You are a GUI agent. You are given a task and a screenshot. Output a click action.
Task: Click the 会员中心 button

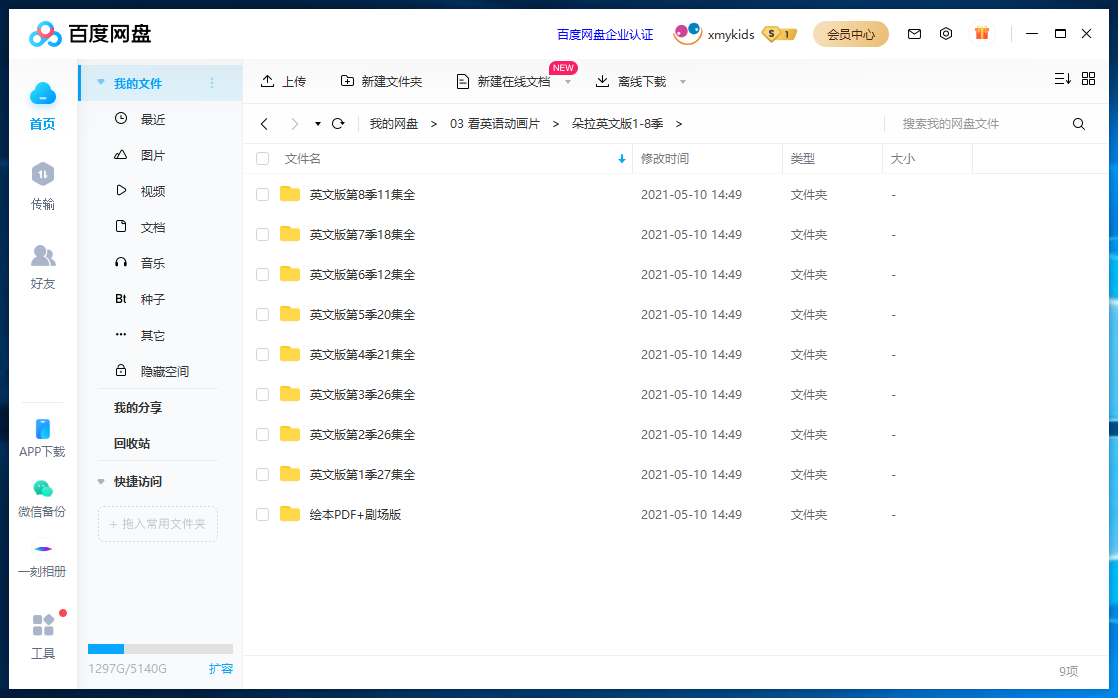tap(851, 34)
